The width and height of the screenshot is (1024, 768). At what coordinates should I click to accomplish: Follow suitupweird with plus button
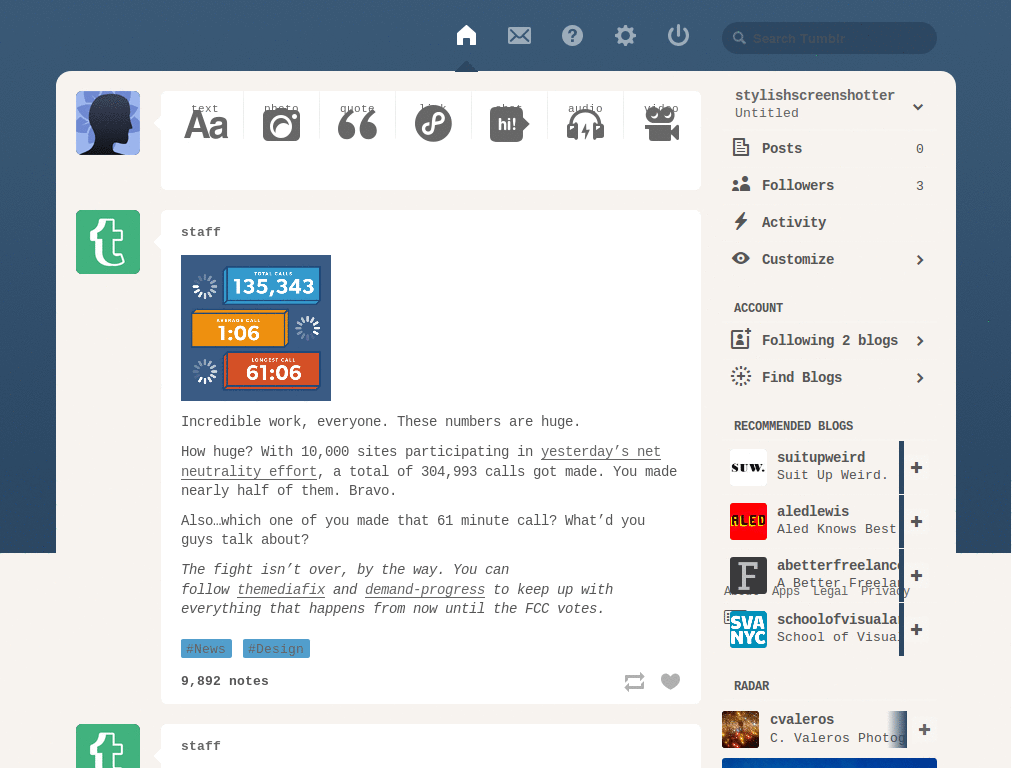(916, 468)
